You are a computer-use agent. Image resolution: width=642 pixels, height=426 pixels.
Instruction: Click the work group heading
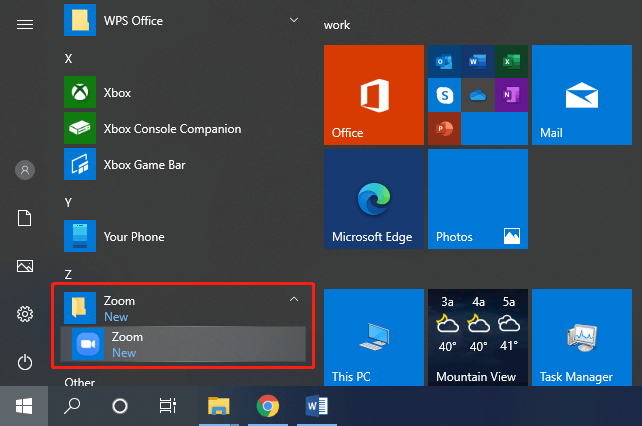(337, 25)
